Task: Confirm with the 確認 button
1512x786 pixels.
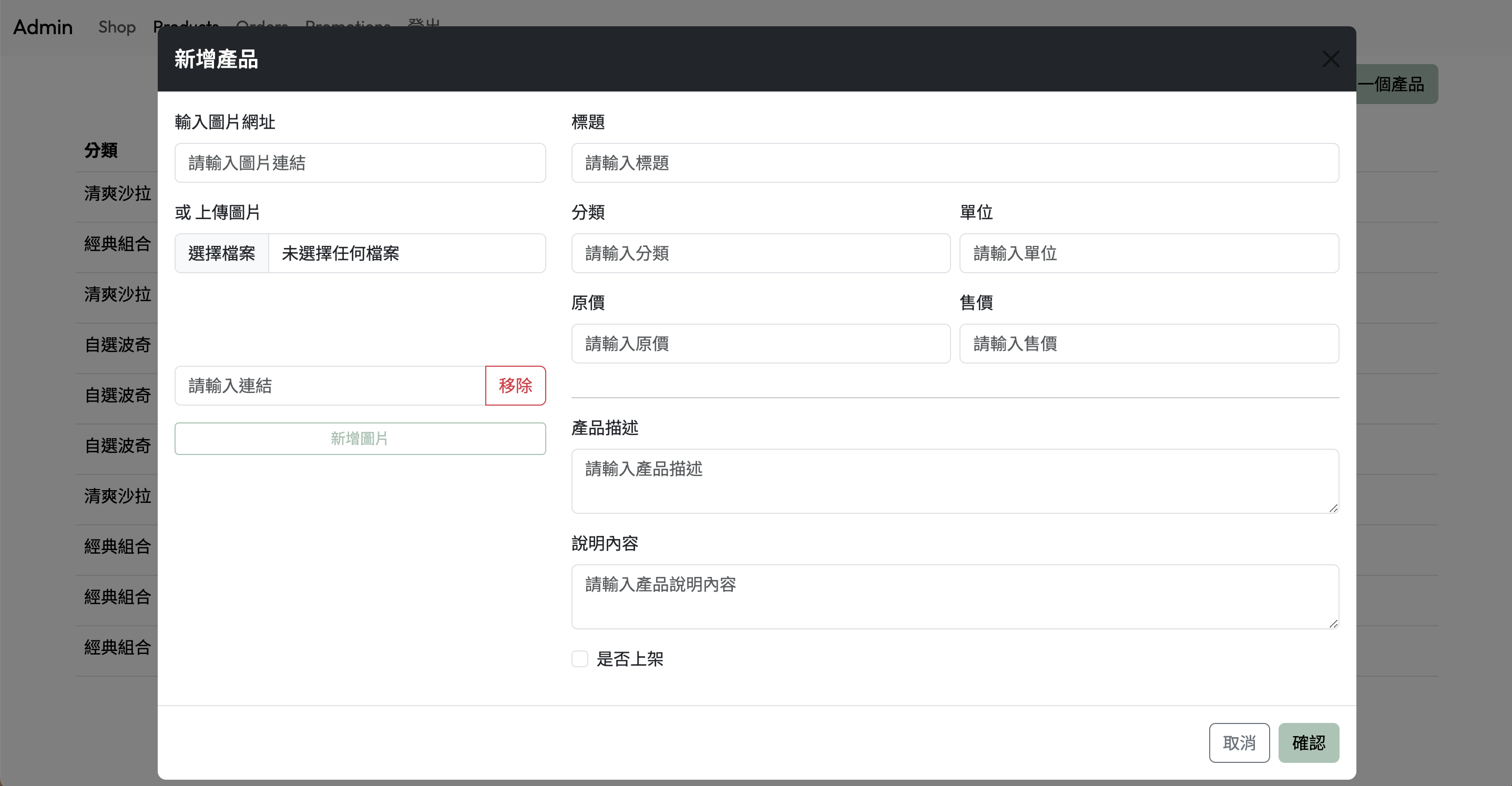Action: pyautogui.click(x=1309, y=742)
